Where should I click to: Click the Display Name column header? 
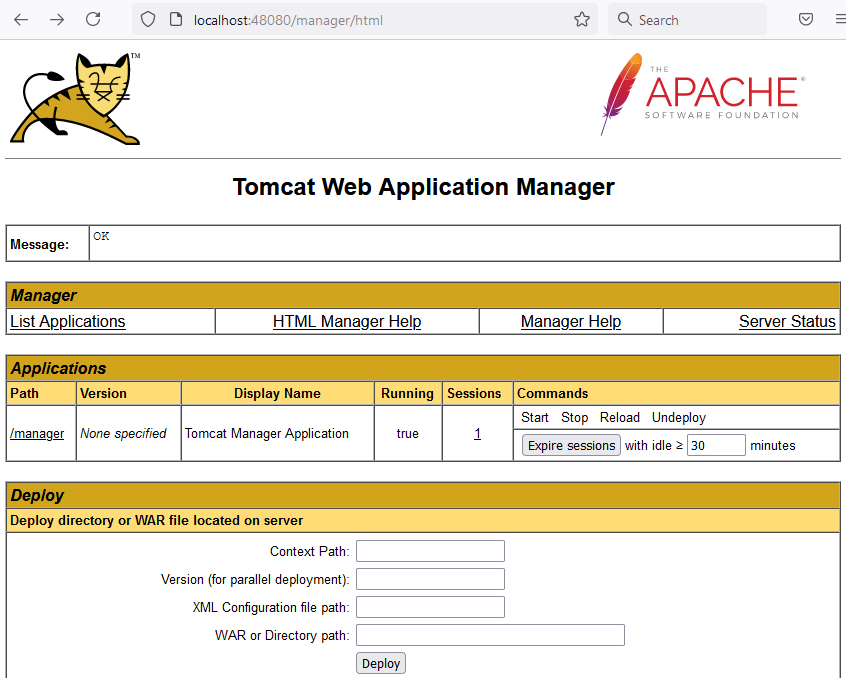(x=277, y=393)
